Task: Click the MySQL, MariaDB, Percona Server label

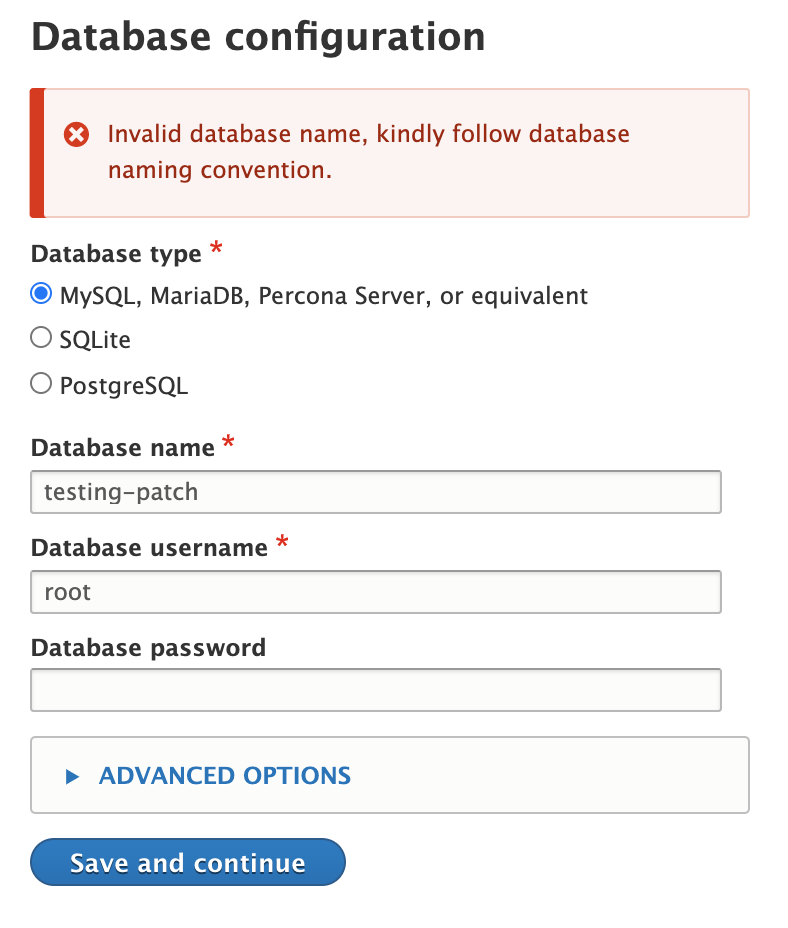Action: pos(324,296)
